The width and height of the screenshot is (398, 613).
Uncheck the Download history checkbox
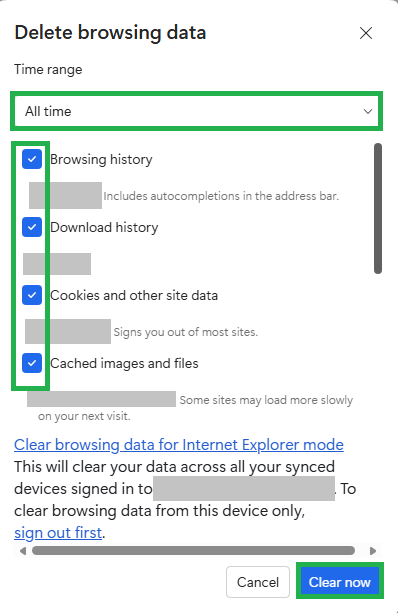[32, 227]
